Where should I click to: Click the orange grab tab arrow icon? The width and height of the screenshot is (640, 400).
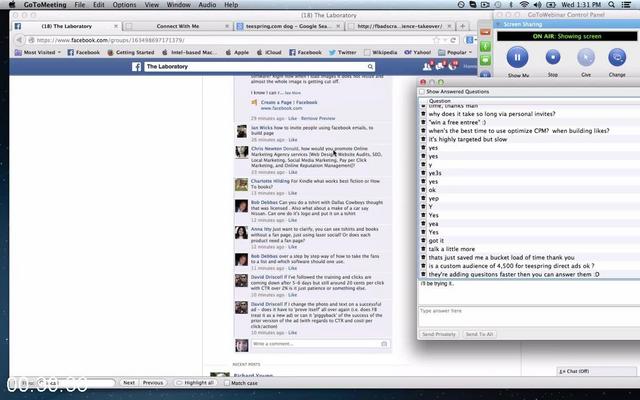coord(485,32)
